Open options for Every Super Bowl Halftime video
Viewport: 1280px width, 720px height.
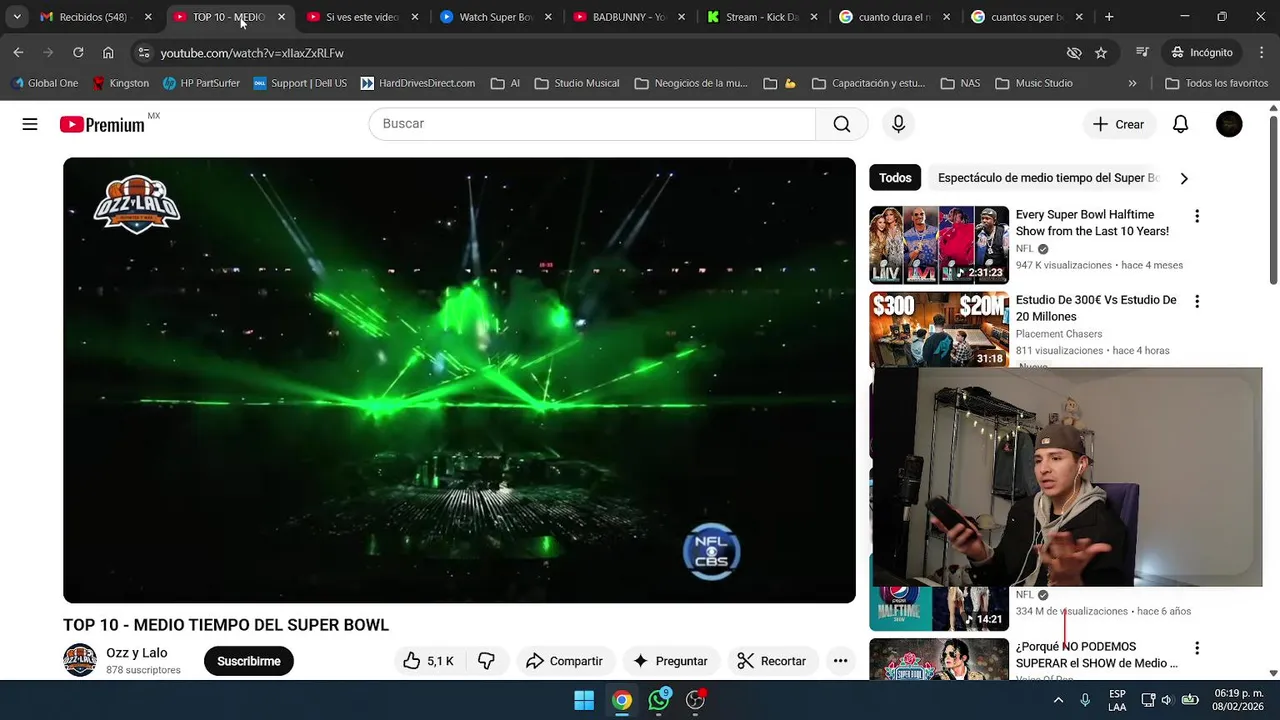1197,216
